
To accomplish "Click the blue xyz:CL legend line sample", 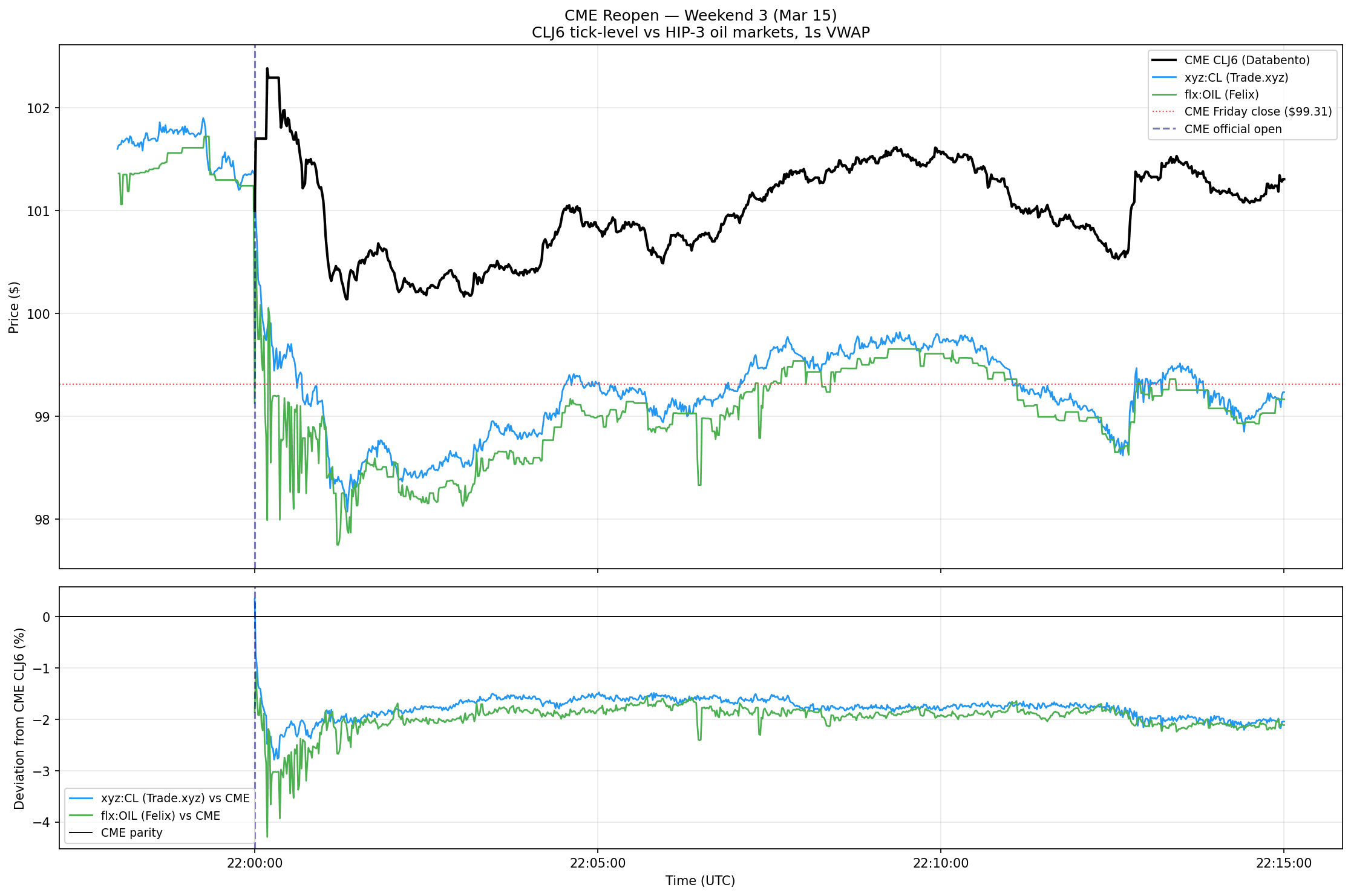I will (x=1163, y=77).
